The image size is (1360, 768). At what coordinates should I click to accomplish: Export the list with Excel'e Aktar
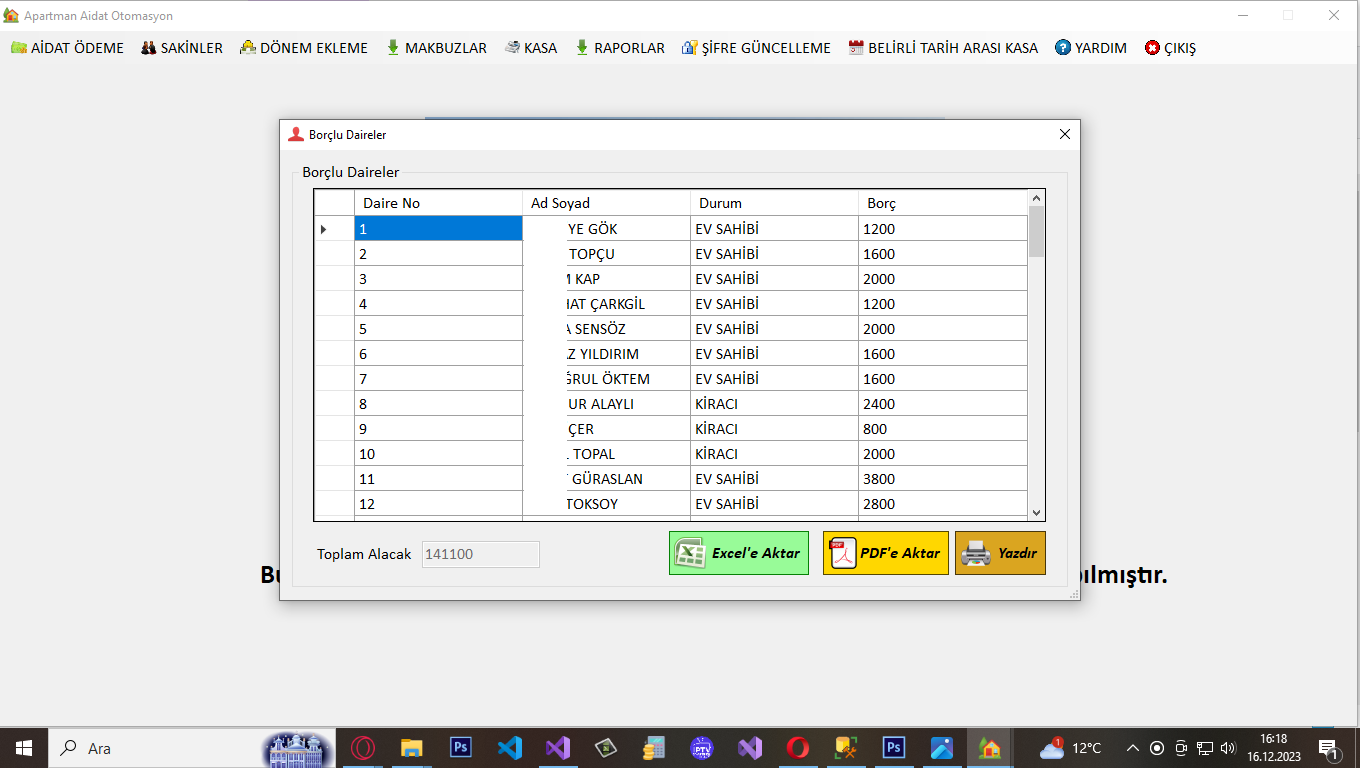738,553
